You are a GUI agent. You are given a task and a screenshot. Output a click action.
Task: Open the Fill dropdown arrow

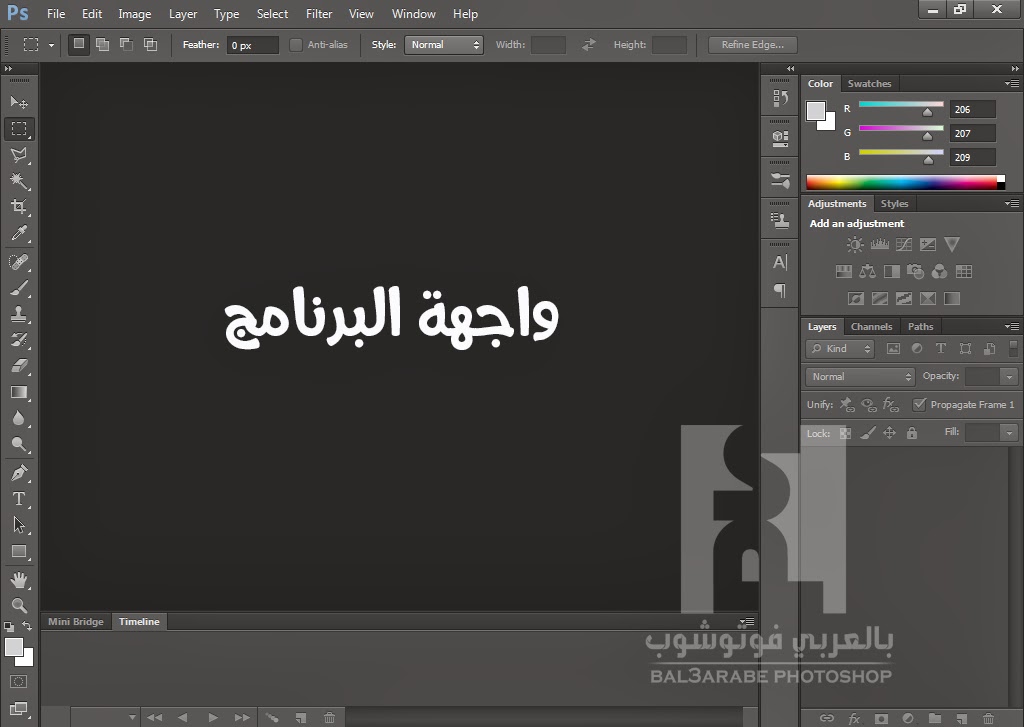click(x=1010, y=432)
